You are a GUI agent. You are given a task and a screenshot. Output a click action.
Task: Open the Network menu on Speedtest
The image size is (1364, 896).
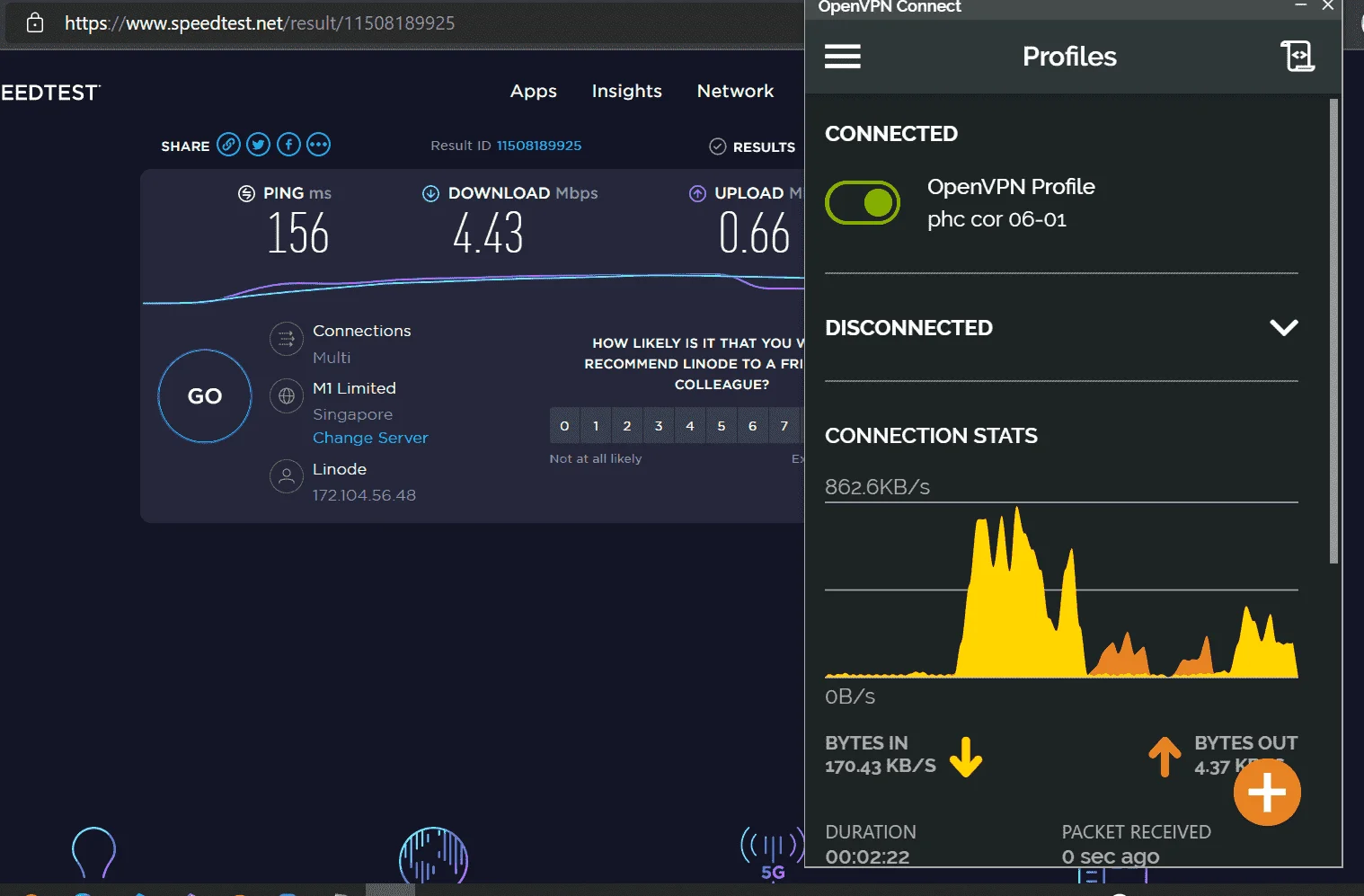tap(735, 91)
